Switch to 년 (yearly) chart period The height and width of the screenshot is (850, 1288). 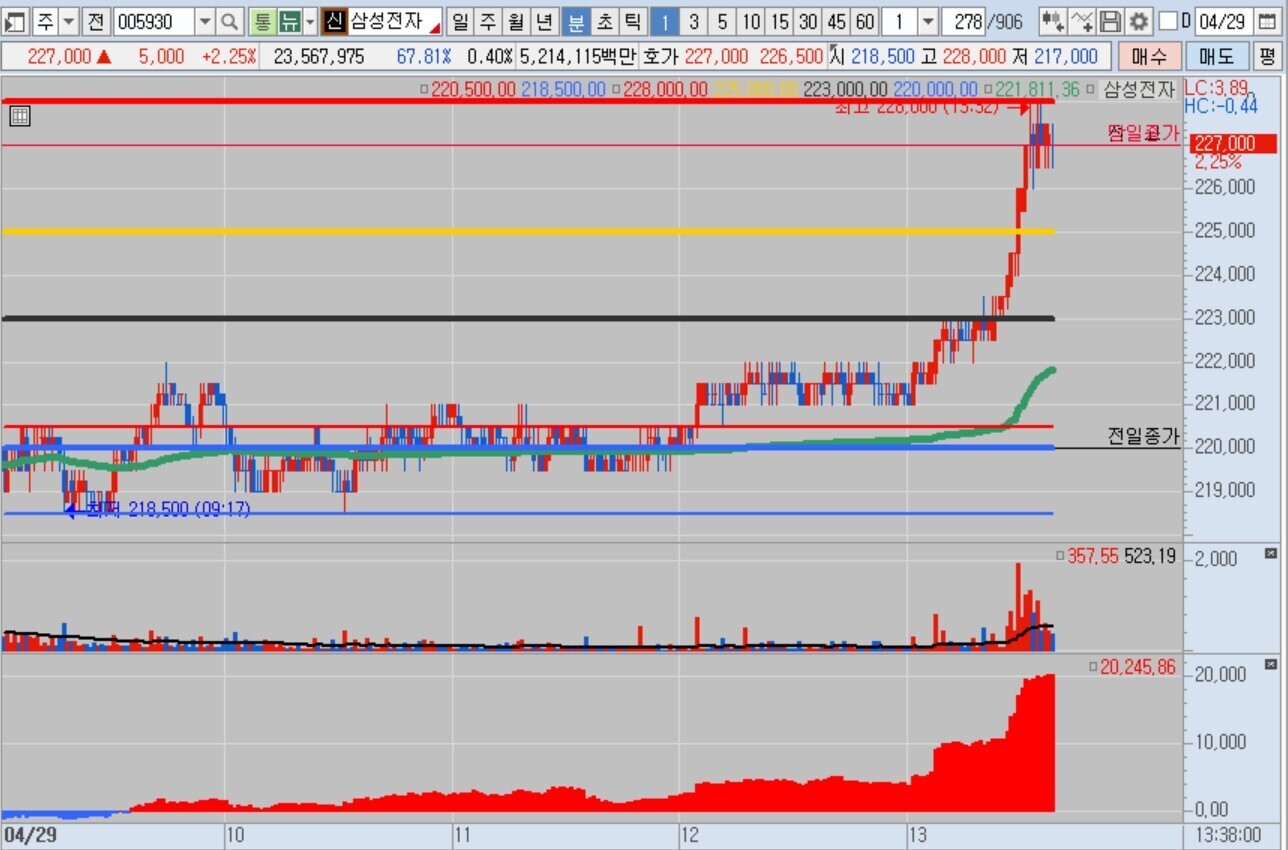click(x=543, y=21)
